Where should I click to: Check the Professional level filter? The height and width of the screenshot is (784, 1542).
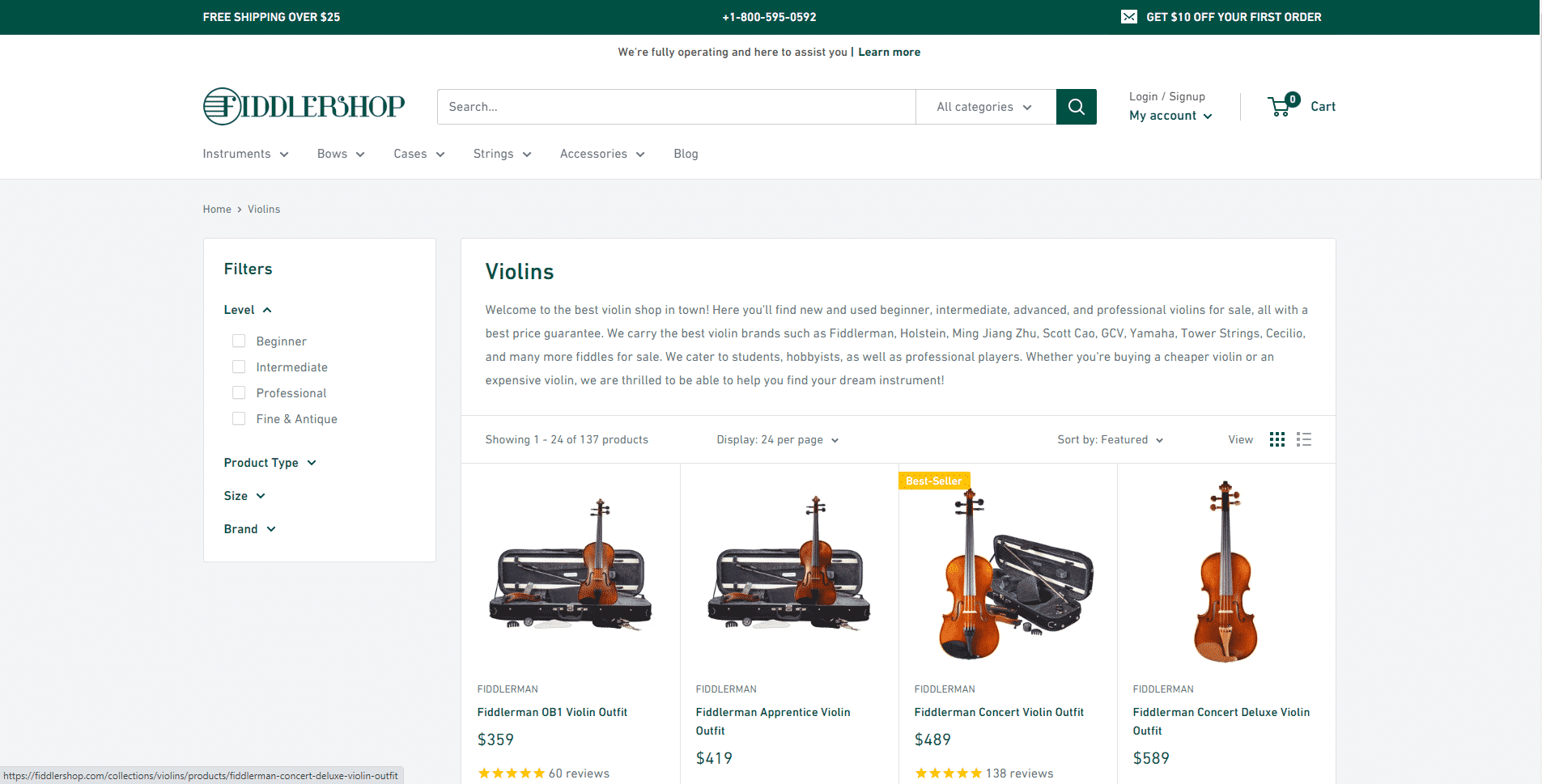(x=239, y=392)
